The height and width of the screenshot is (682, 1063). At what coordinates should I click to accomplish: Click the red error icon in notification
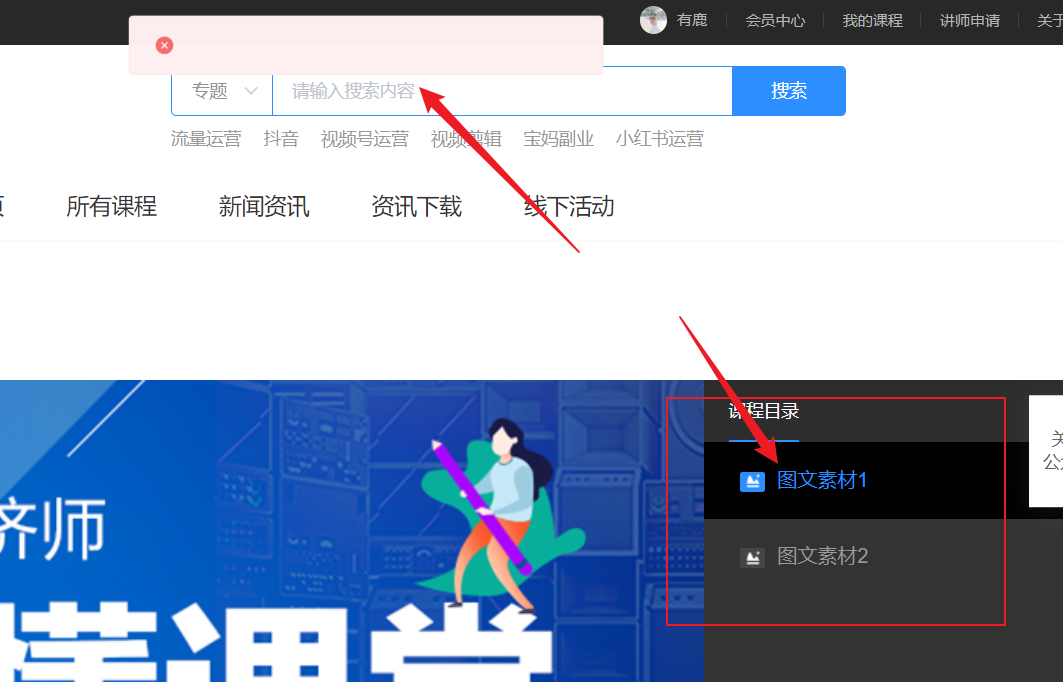pyautogui.click(x=164, y=45)
